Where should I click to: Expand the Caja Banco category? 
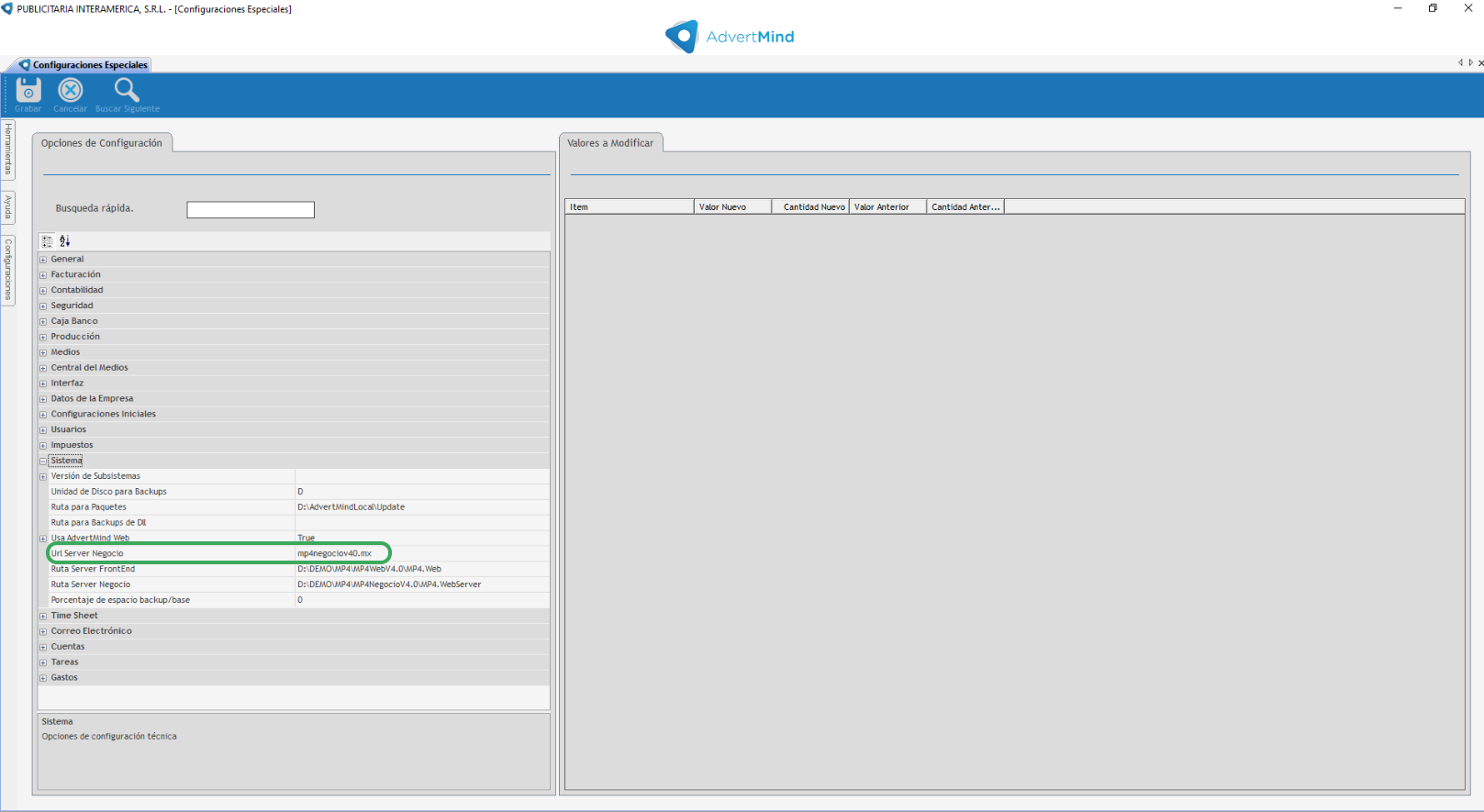click(43, 322)
